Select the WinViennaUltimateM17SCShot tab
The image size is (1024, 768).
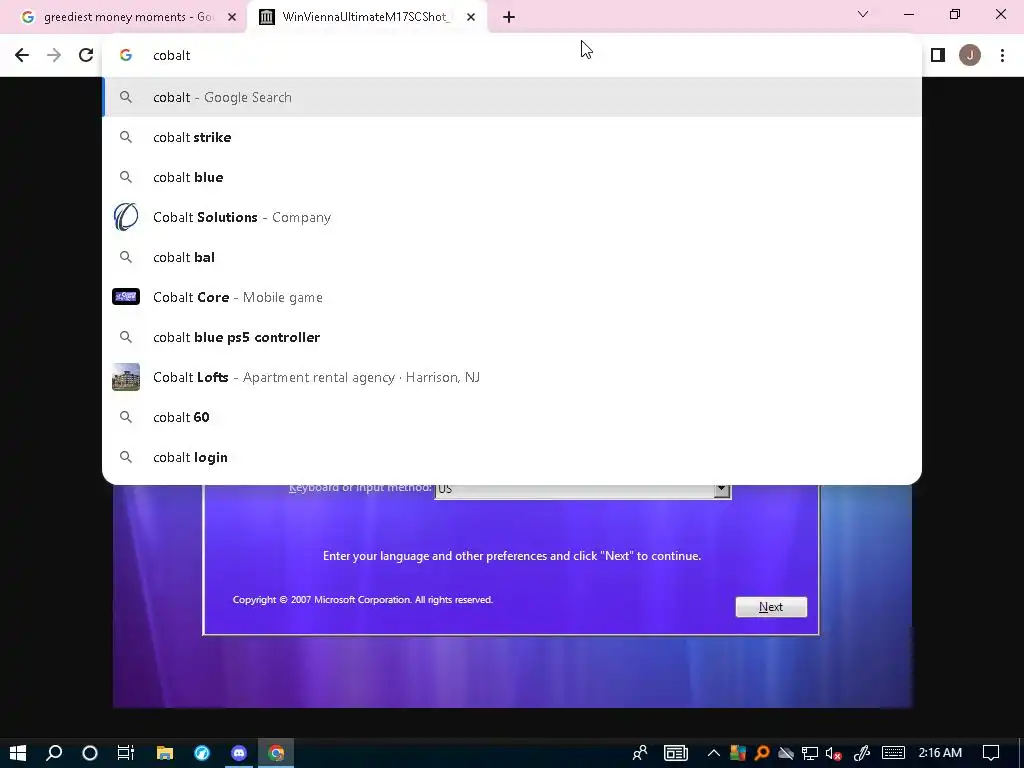coord(366,17)
